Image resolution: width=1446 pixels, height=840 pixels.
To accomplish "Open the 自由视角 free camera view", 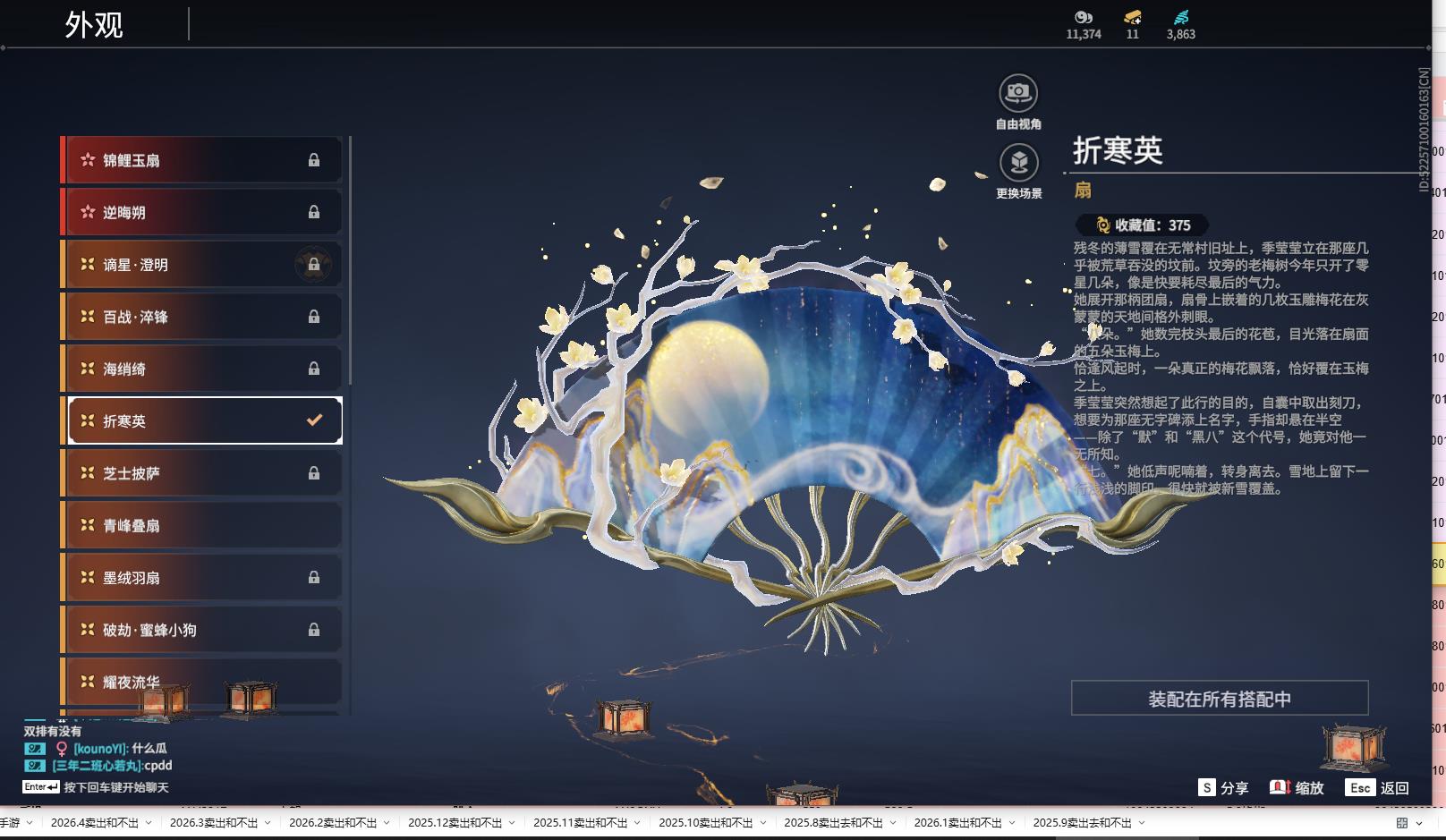I will (1017, 90).
